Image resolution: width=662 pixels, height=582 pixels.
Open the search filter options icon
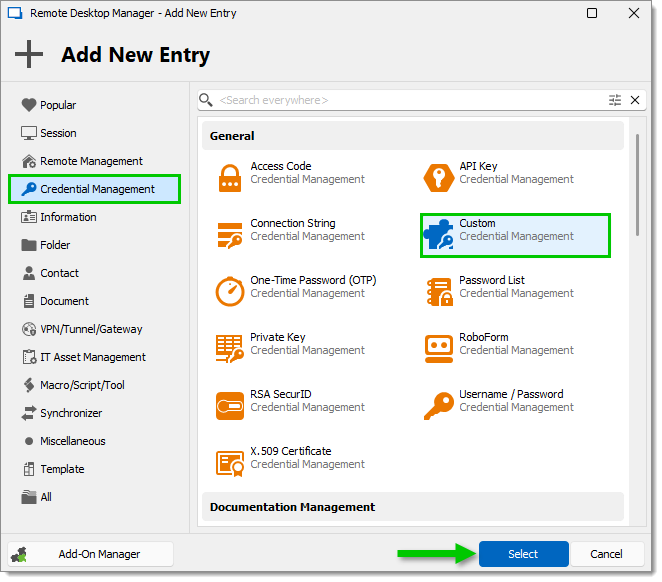click(x=615, y=100)
